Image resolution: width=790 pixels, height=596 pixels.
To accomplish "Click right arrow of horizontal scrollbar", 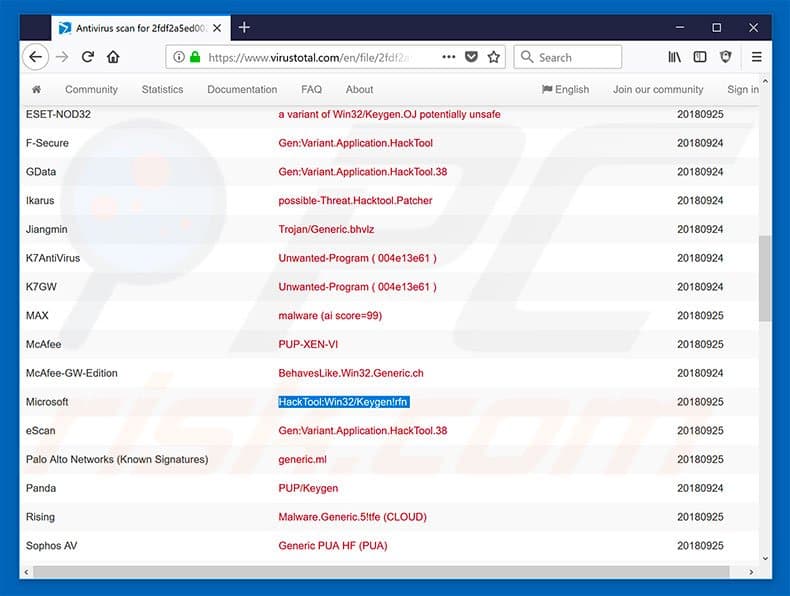I will 751,572.
